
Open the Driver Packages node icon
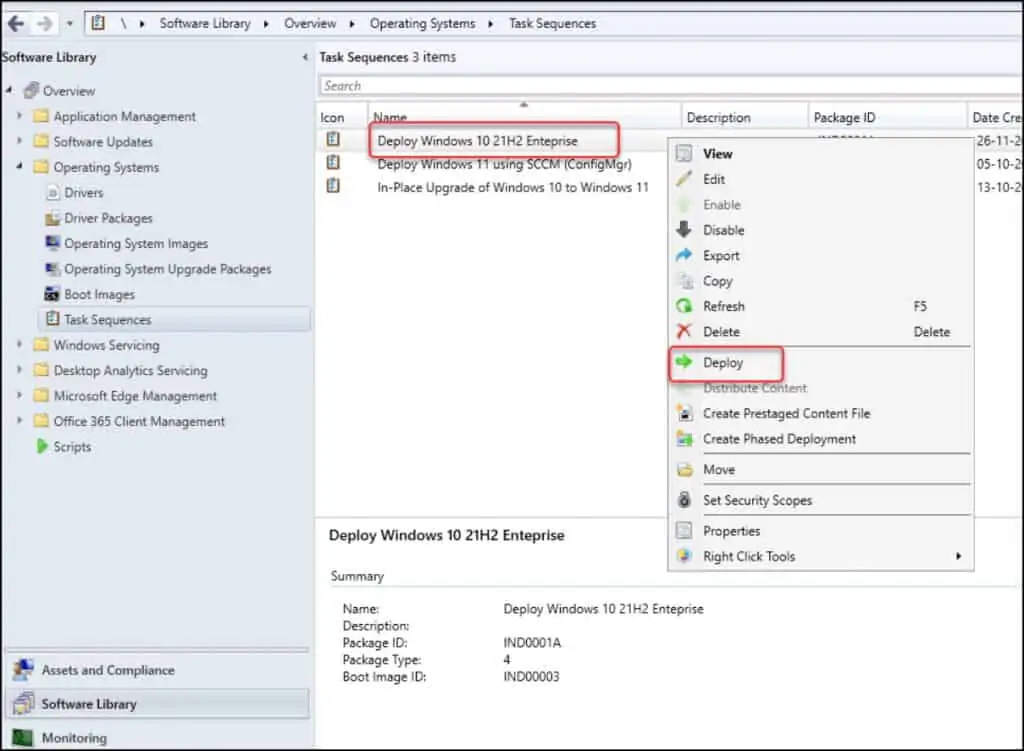[x=52, y=218]
